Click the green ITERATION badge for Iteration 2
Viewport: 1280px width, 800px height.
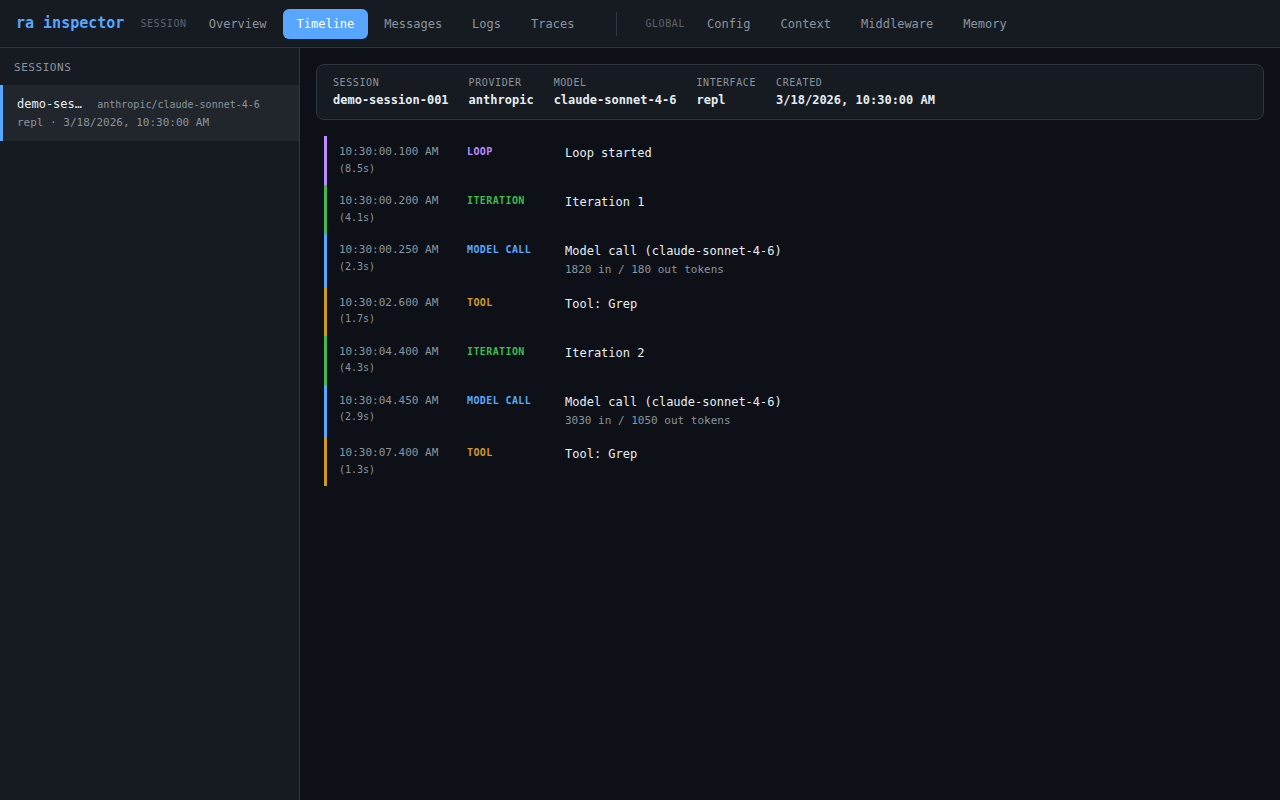[495, 351]
